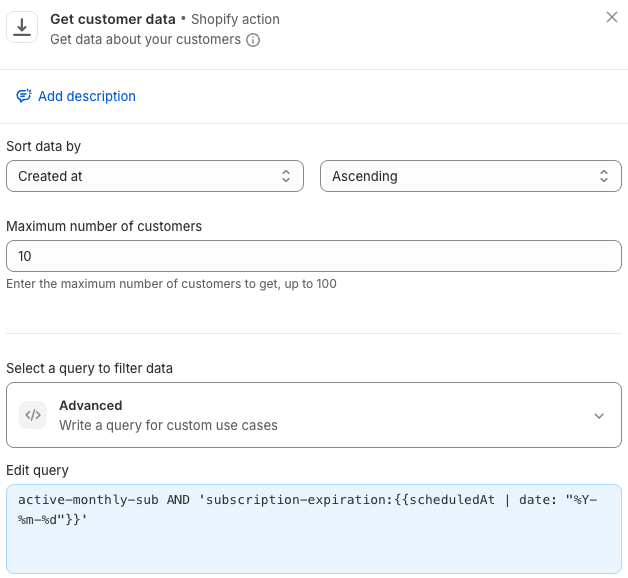
Task: Focus the Maximum number of customers field
Action: (x=314, y=256)
